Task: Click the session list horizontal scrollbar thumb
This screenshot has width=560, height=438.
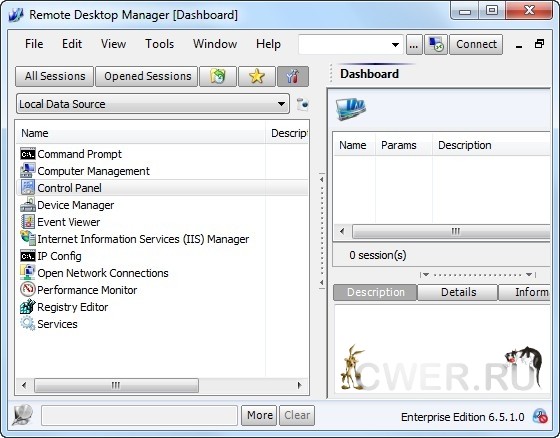Action: [116, 385]
